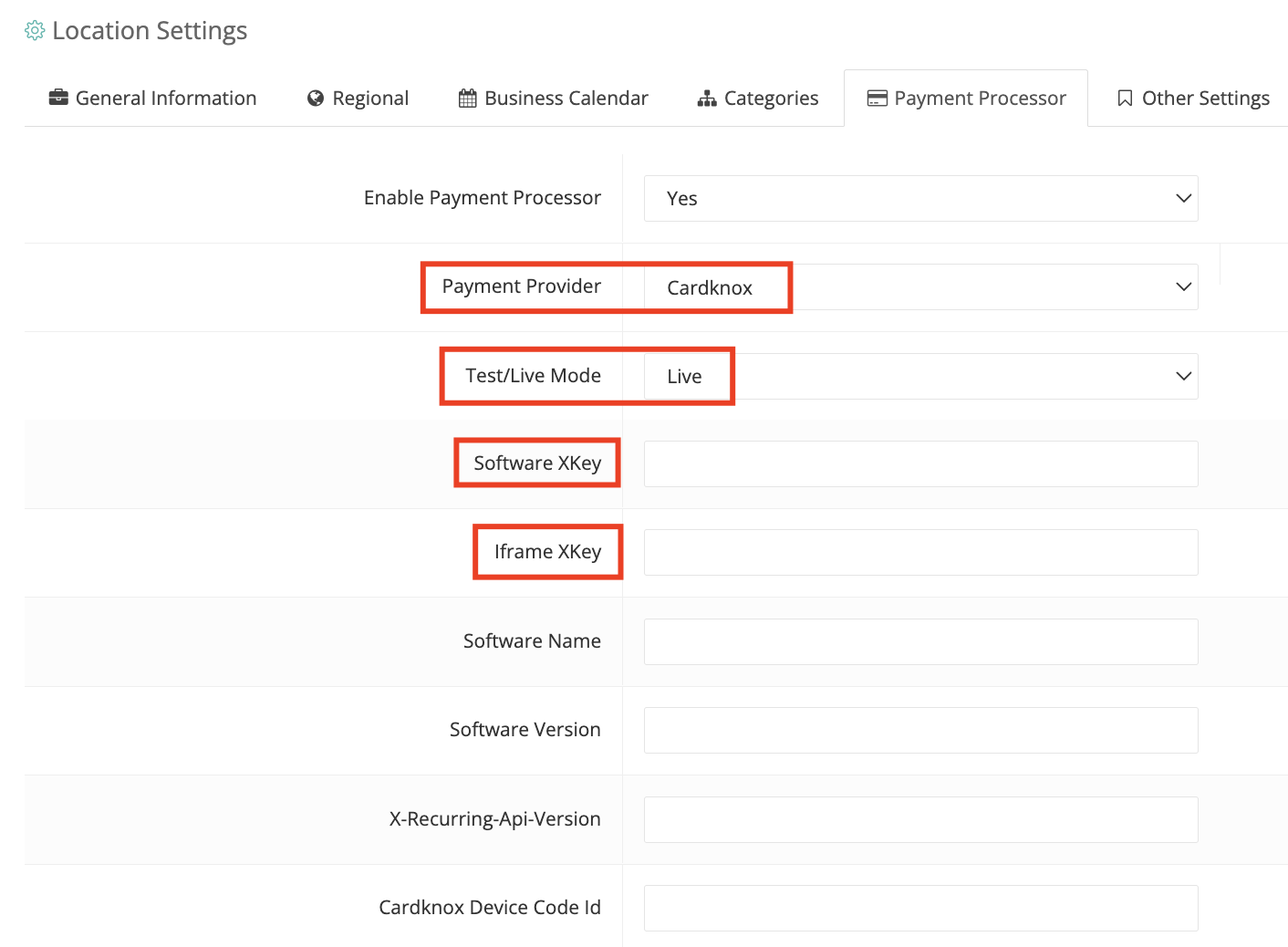Open the Payment Provider dropdown showing Cardknox
The height and width of the screenshot is (947, 1288).
[921, 287]
